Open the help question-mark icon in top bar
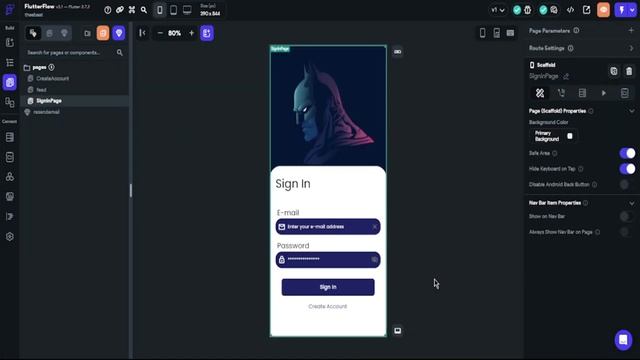640x360 pixels. click(107, 10)
